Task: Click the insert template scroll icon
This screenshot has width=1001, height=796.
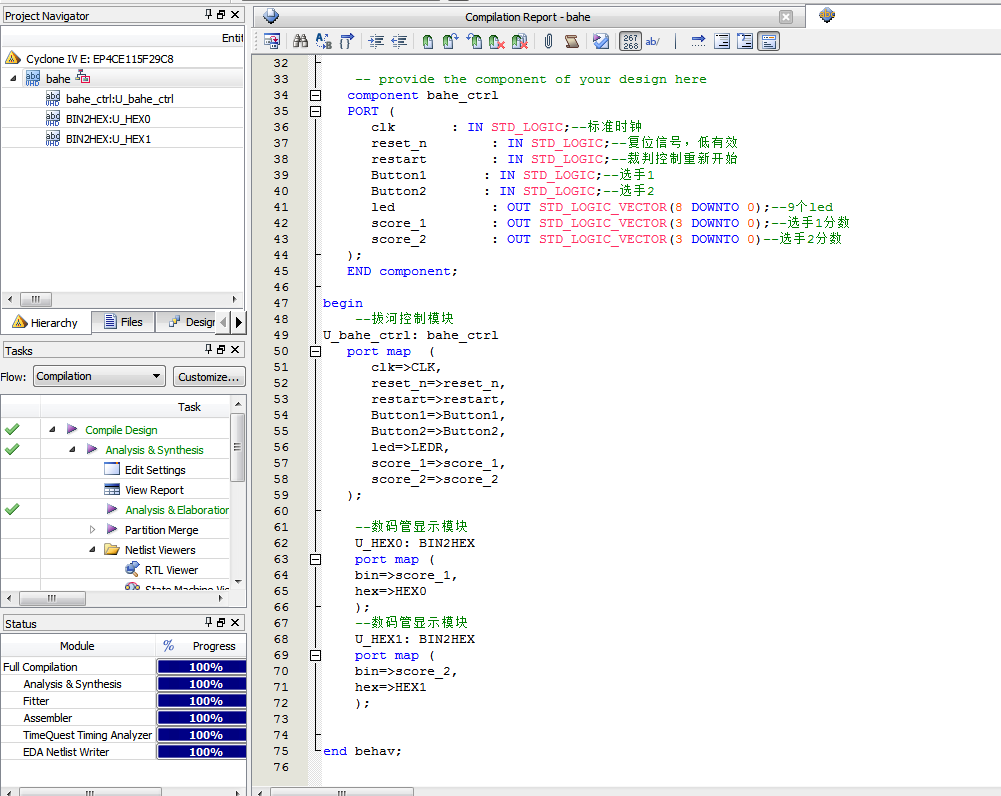Action: pos(571,41)
